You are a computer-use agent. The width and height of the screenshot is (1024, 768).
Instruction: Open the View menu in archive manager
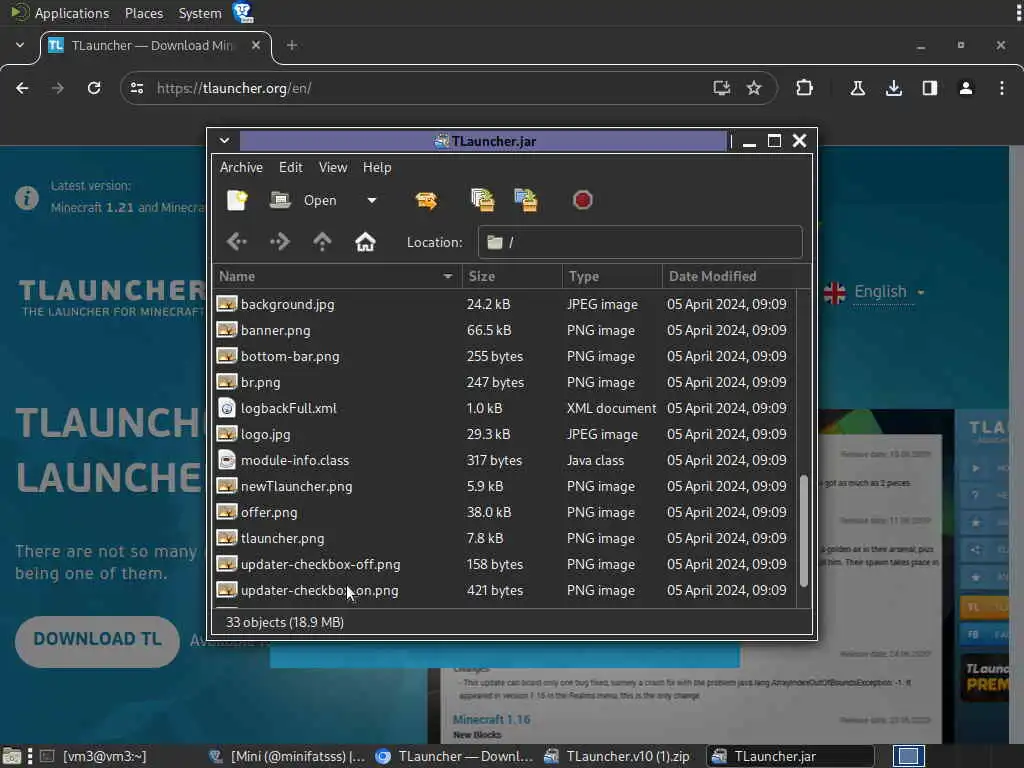coord(332,167)
